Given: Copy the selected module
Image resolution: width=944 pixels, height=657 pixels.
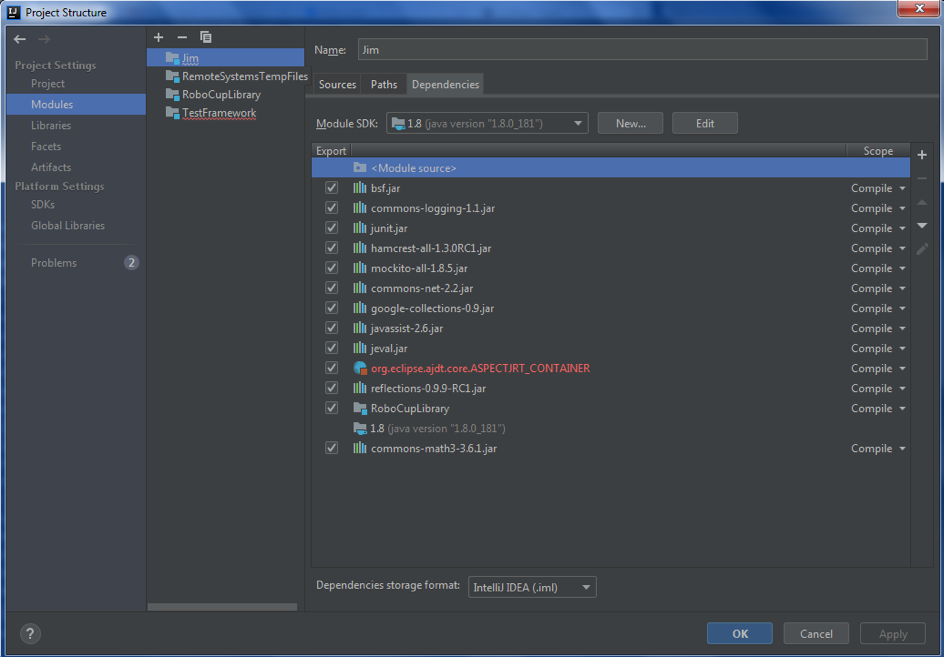Looking at the screenshot, I should point(206,37).
